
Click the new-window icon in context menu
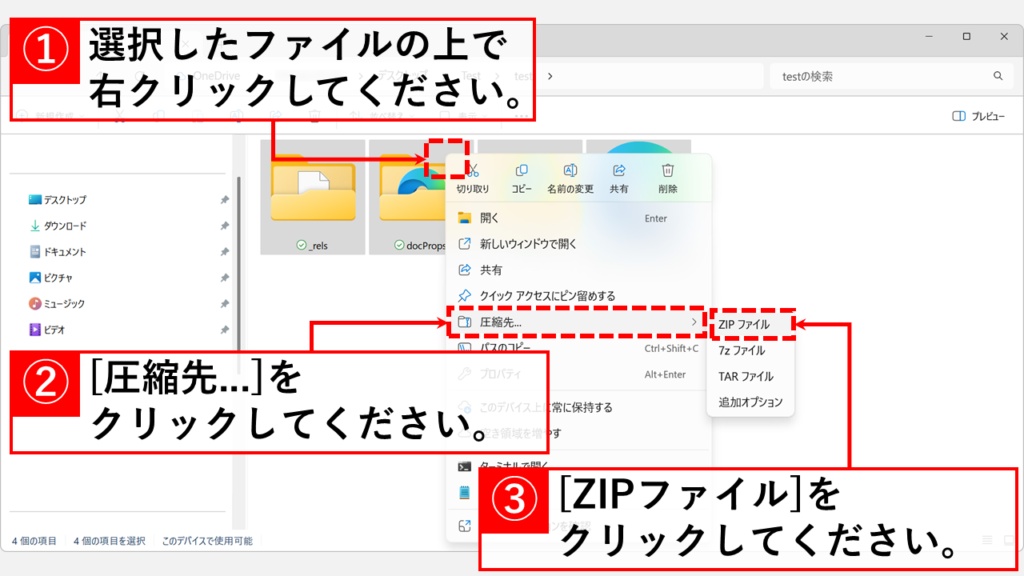(x=464, y=244)
